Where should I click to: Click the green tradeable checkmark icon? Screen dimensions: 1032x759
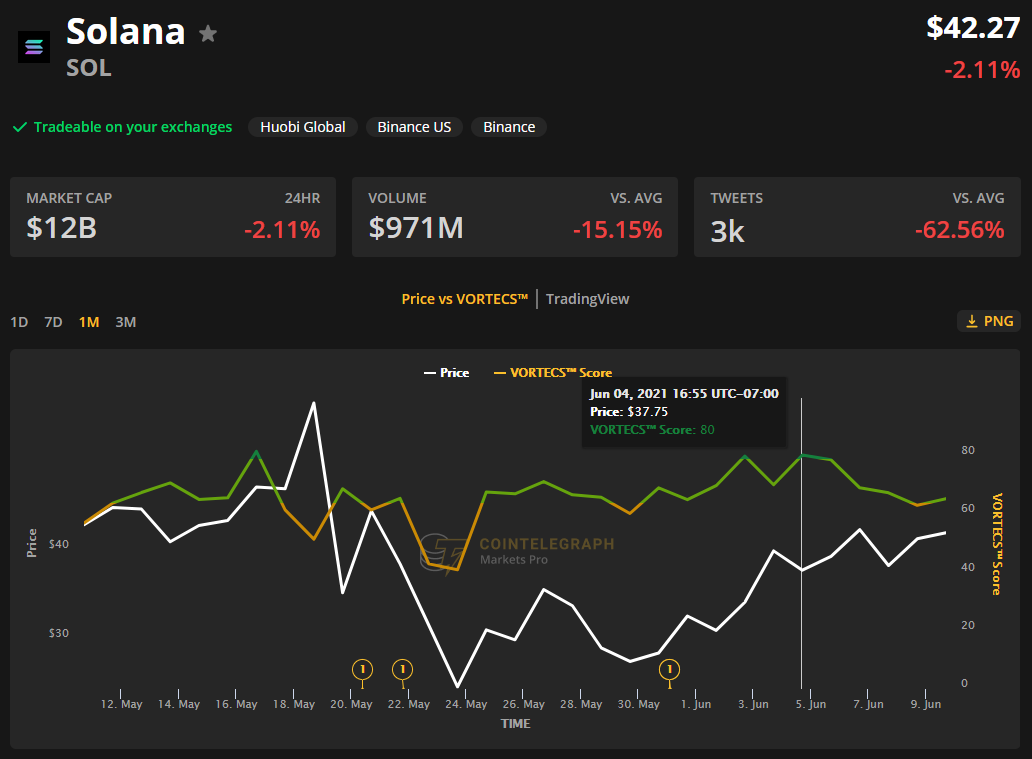[19, 127]
